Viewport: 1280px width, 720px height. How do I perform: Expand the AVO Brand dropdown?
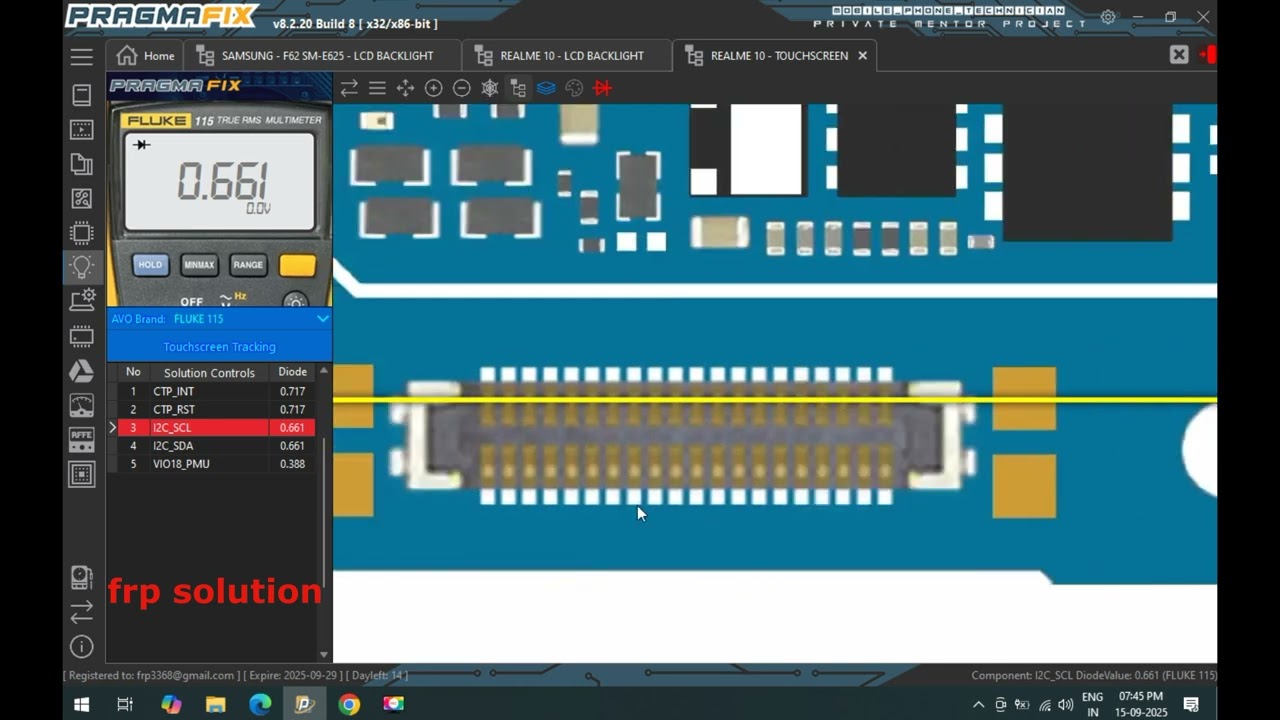tap(322, 319)
